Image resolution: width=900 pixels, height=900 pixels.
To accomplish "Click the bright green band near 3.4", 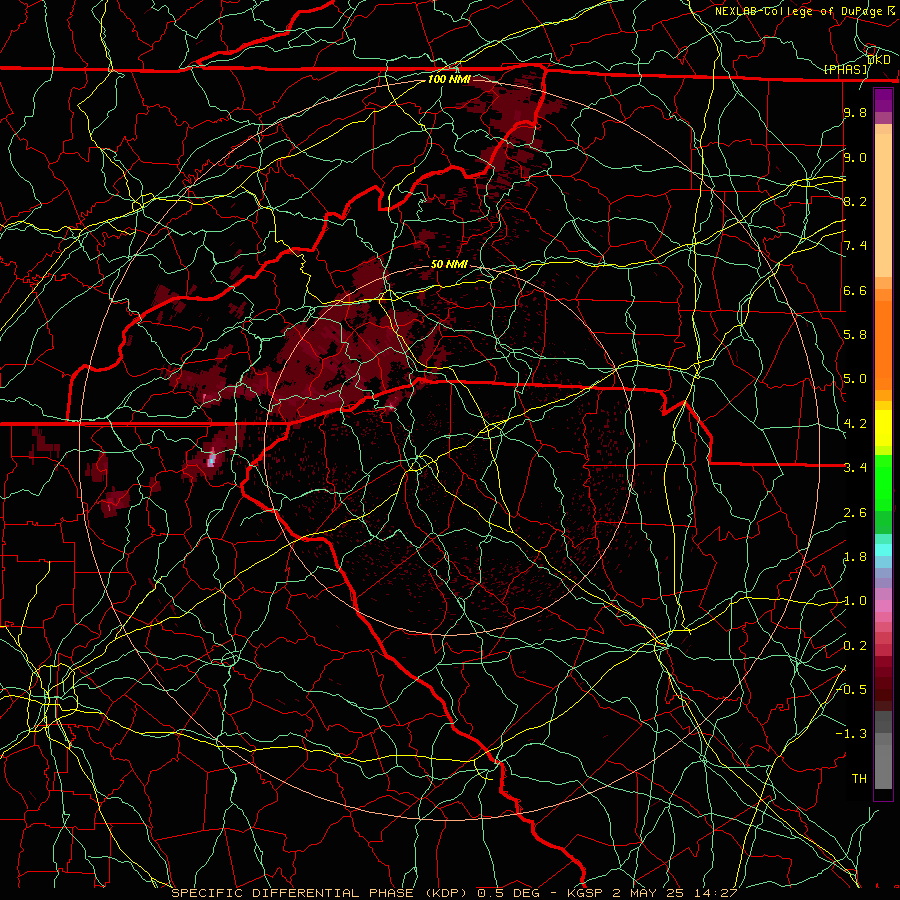I will 883,482.
